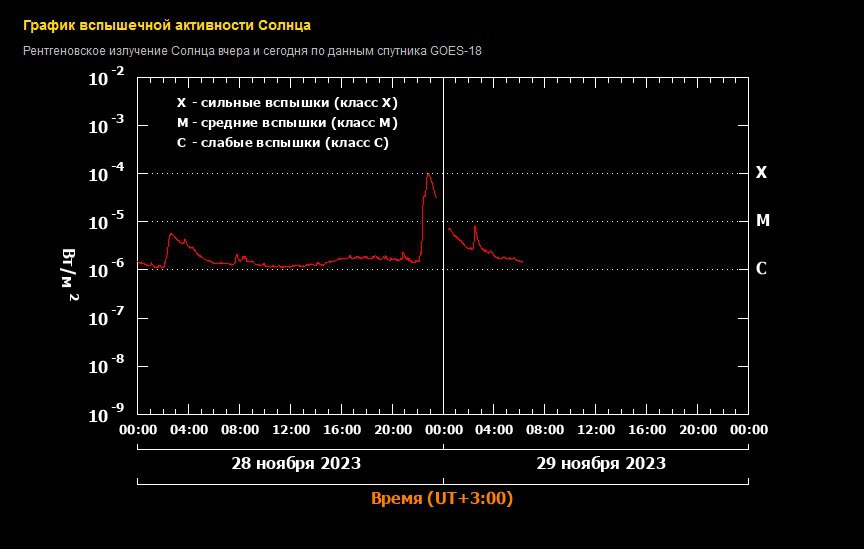Click the 10⁻⁴ label on the Y axis

coord(106,174)
